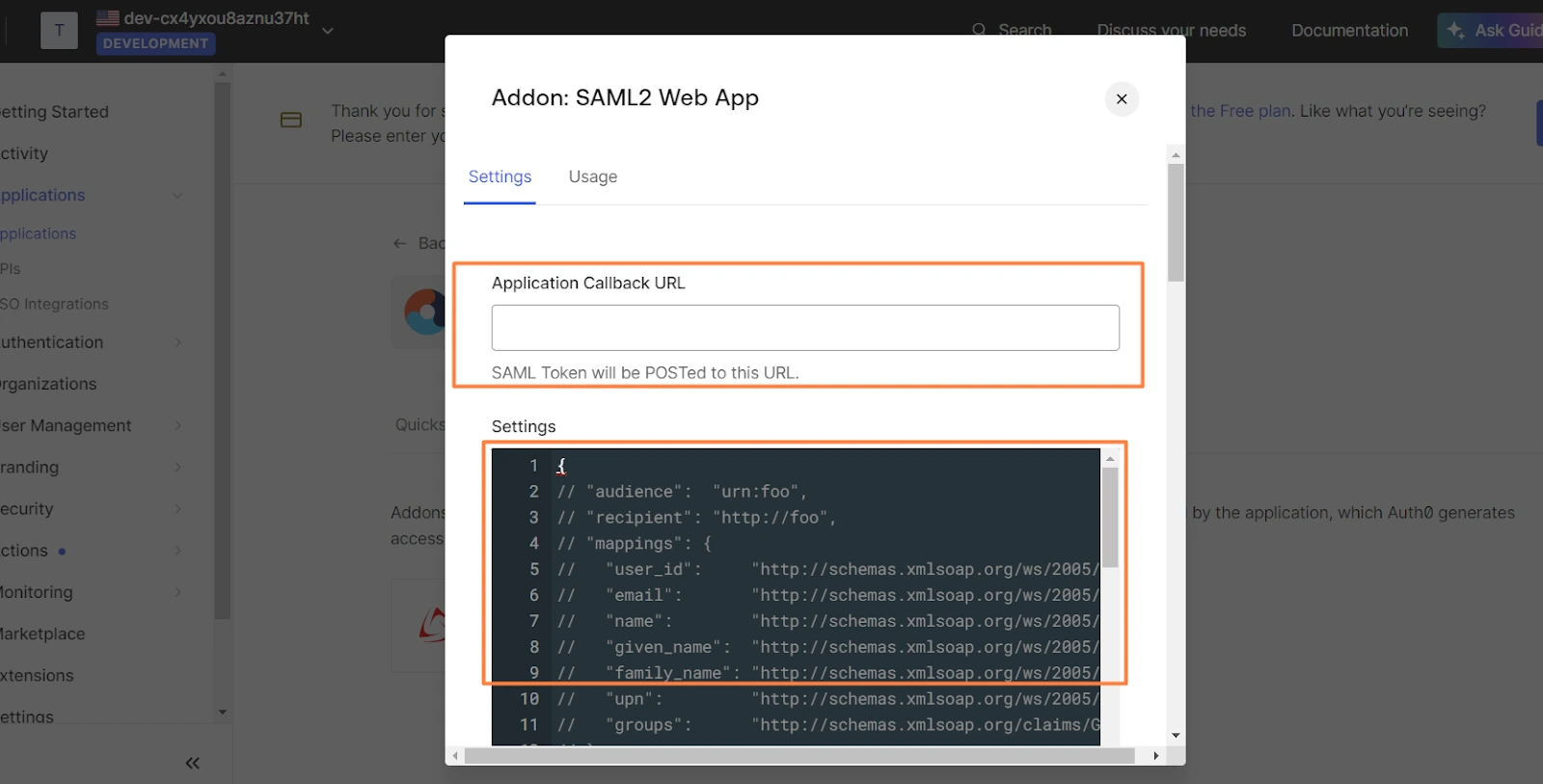The image size is (1543, 784).
Task: Click the dialog vertical scrollbar thumb
Action: [1176, 222]
